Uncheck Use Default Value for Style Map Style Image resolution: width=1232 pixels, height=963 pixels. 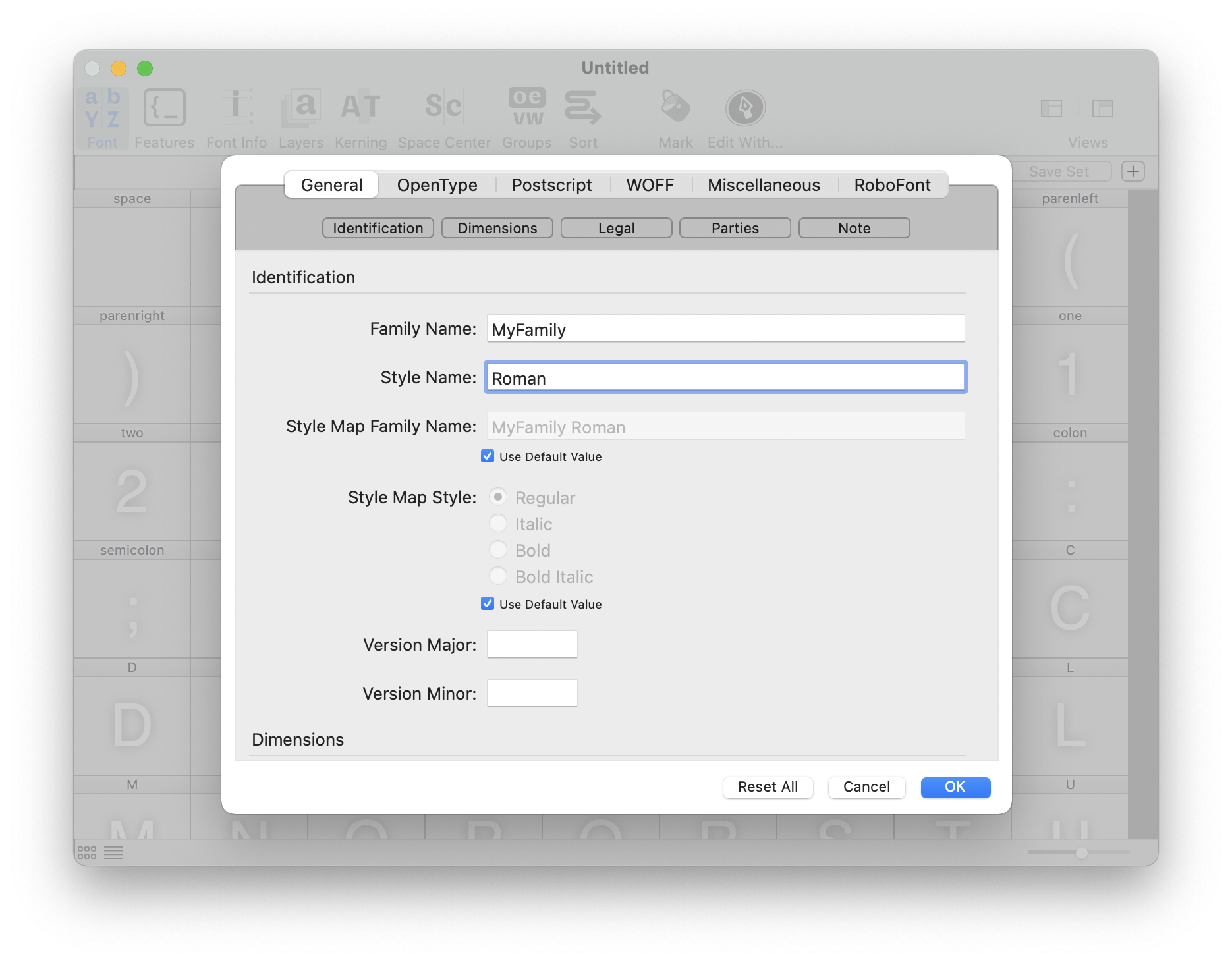pyautogui.click(x=488, y=603)
